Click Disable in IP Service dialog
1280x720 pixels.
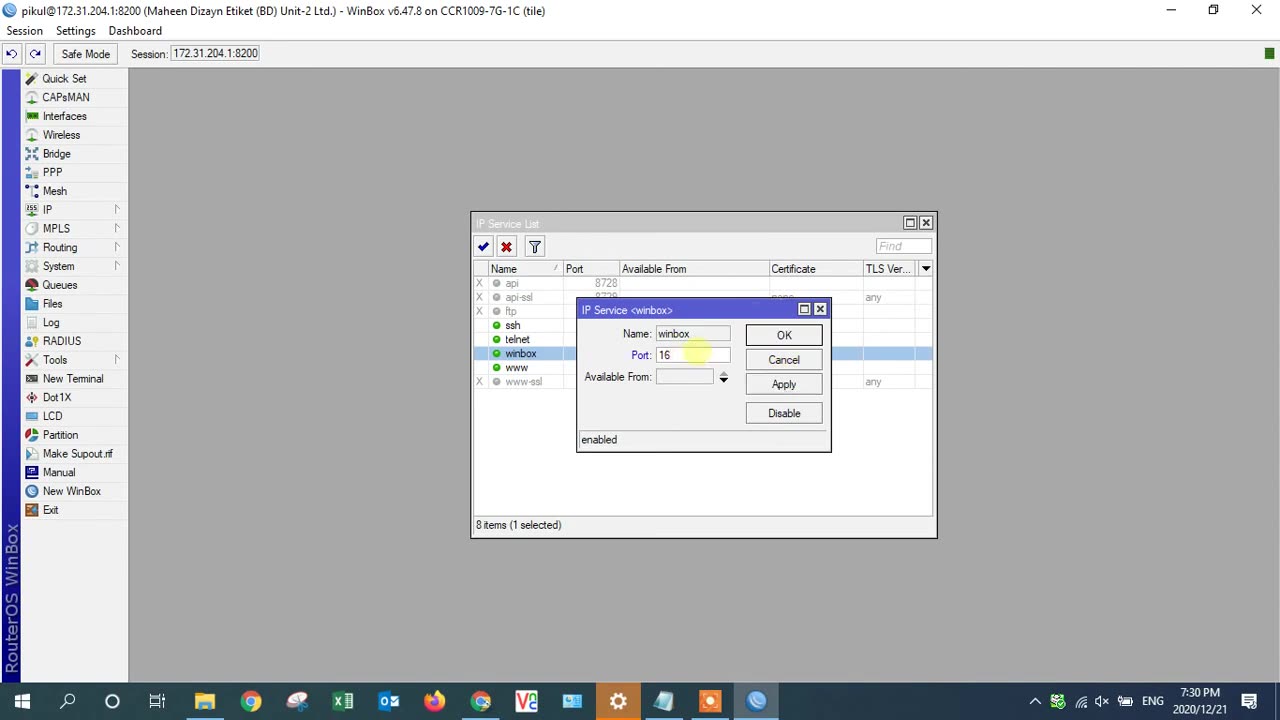tap(784, 413)
